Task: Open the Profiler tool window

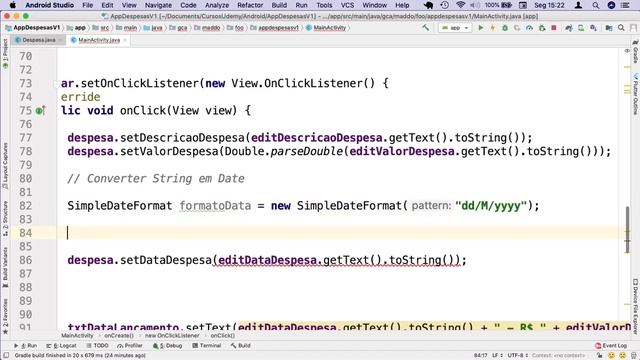Action: point(130,345)
